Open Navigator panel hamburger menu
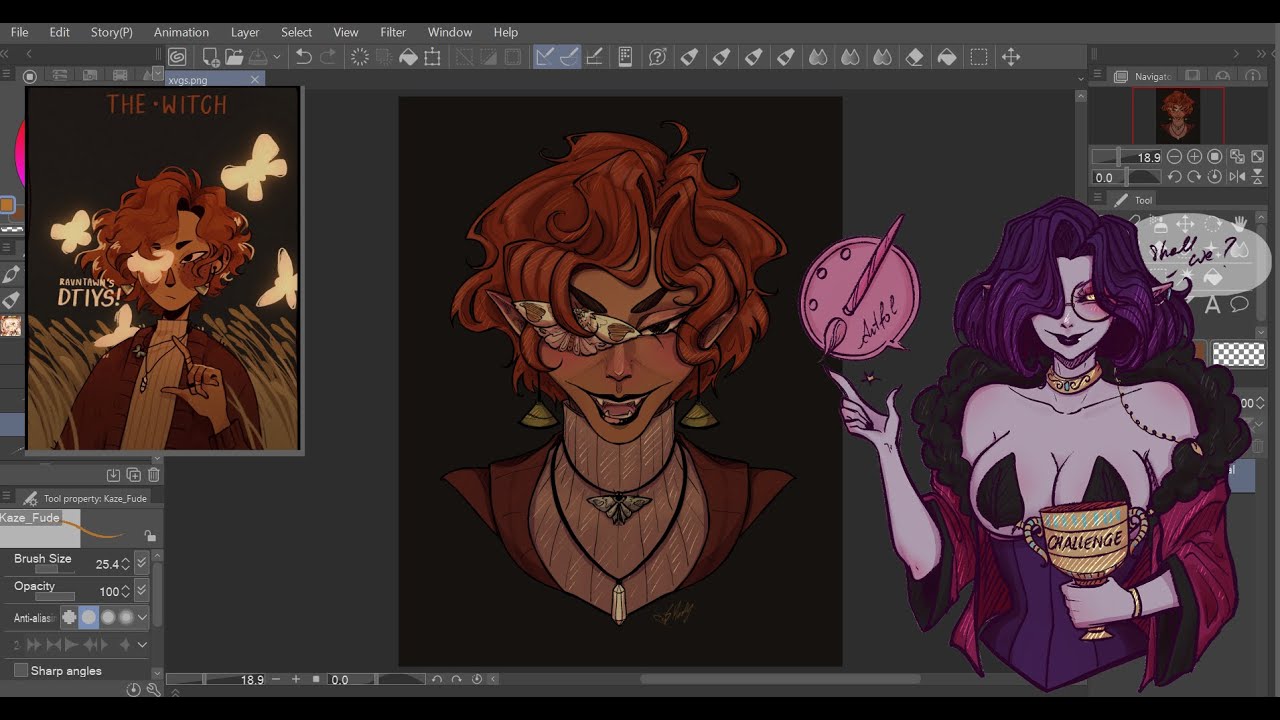 [1097, 76]
